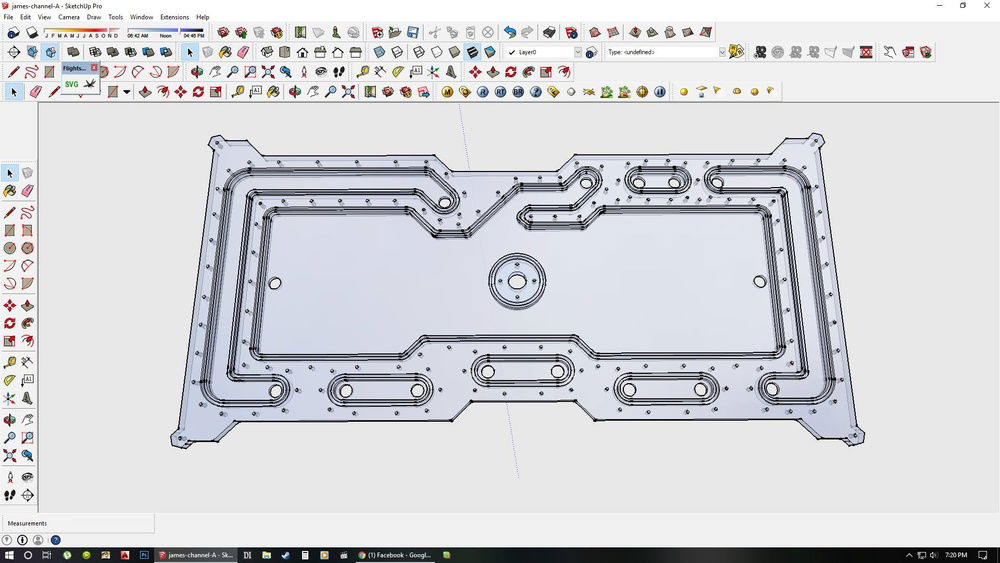Activate the Move tool in left toolbar
Screen dimensions: 1000x563
(10, 306)
